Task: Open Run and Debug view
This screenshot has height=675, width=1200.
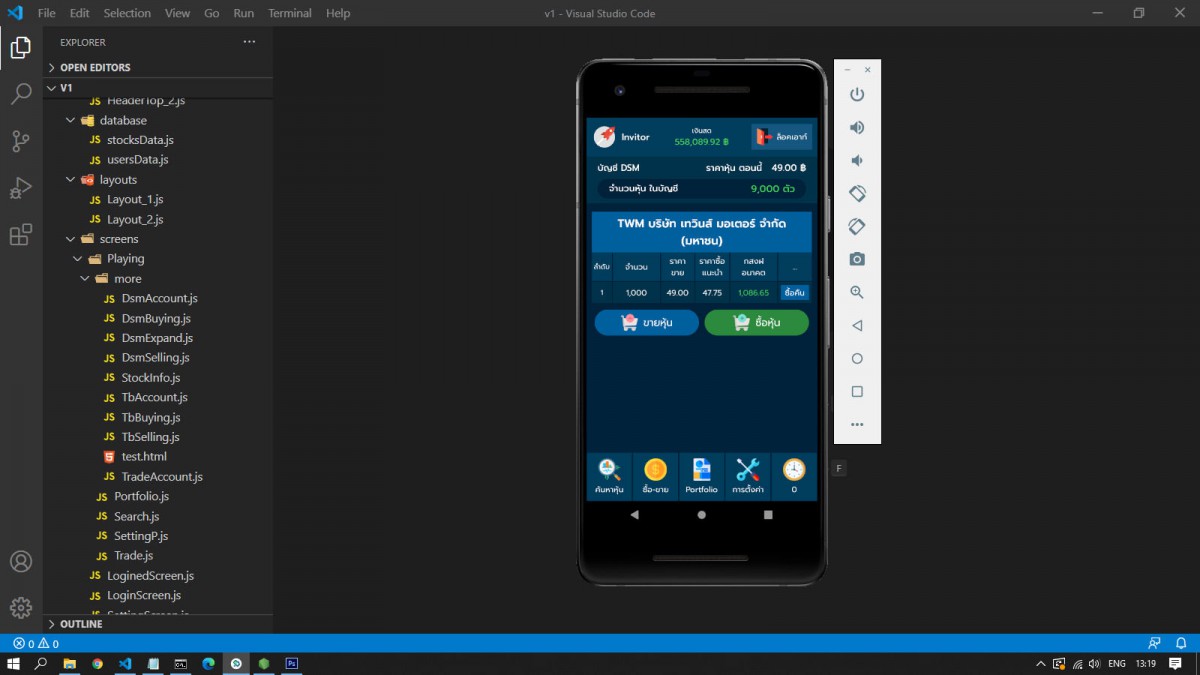Action: (21, 188)
